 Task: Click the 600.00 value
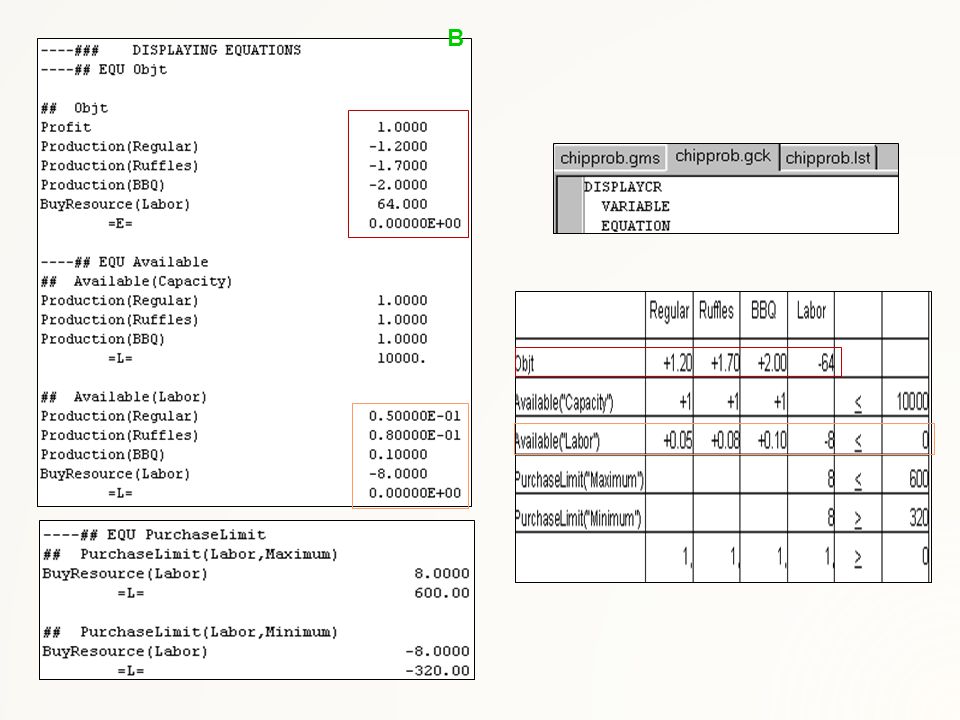pos(441,593)
